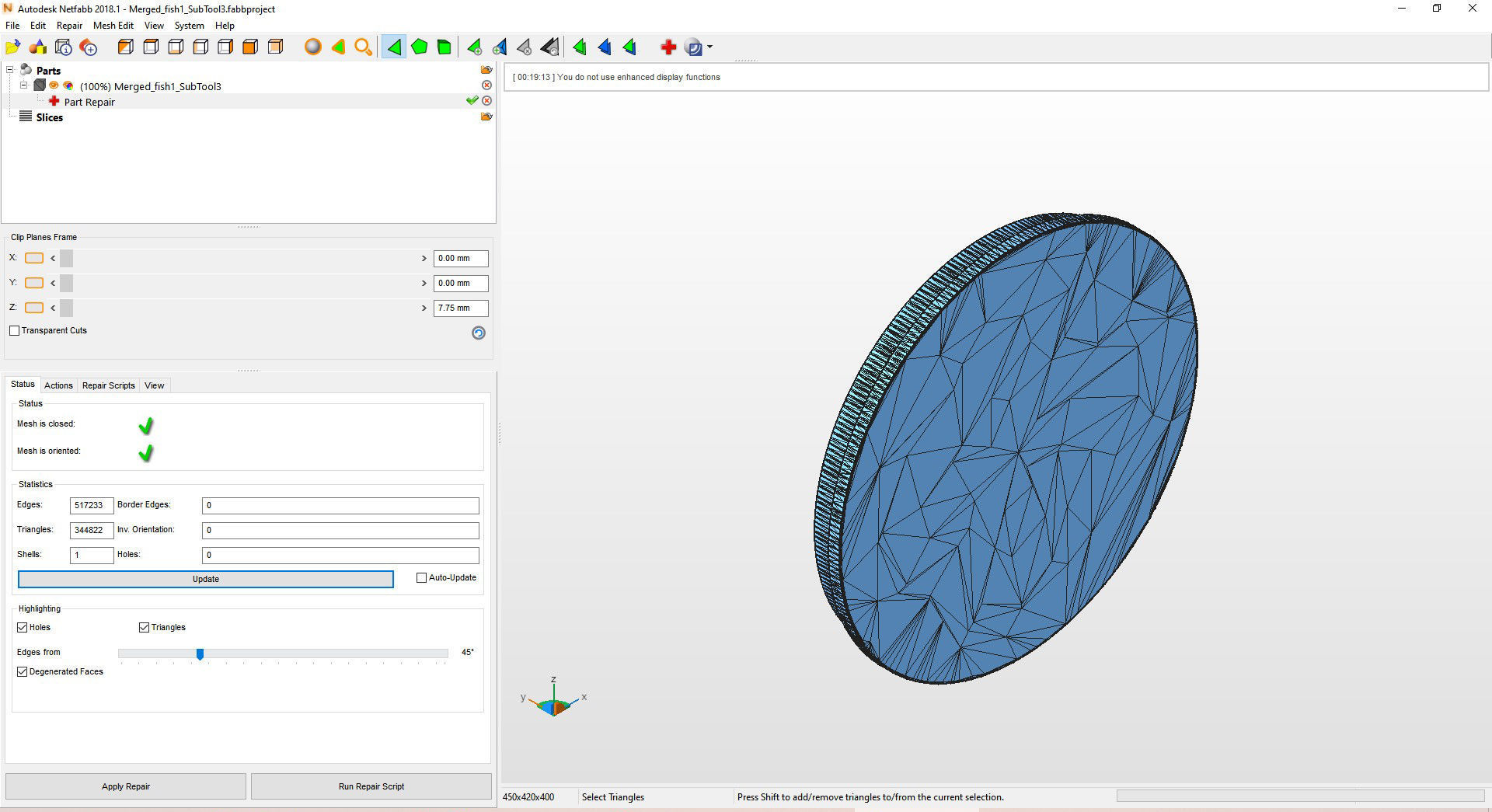Screen dimensions: 1492x812
Task: Click the blue triangle toolbar icon
Action: coord(605,47)
